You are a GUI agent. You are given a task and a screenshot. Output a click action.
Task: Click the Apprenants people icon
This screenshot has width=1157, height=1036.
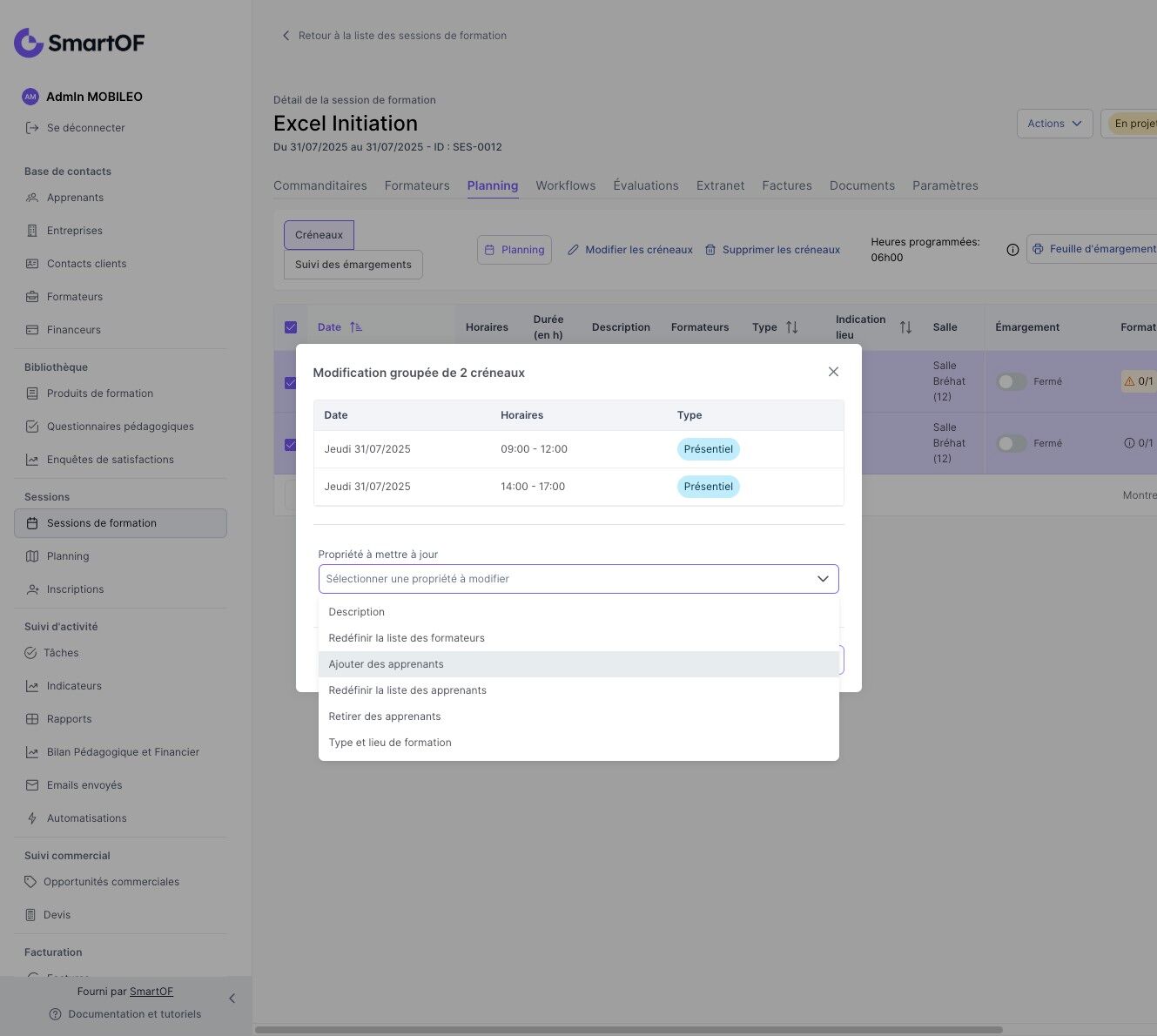(x=32, y=198)
